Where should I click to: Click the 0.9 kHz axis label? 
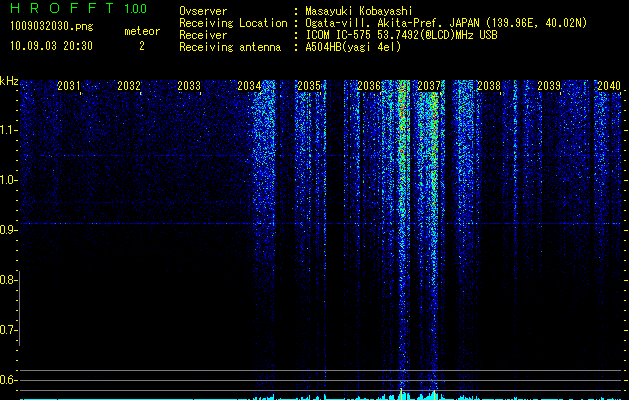[x=8, y=230]
